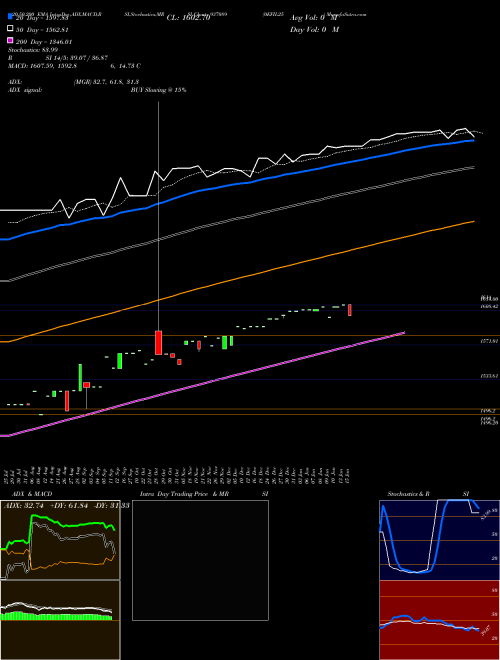Click the 'Intra Day Trading Price & MR' title
Image resolution: width=500 pixels, height=660 pixels.
pos(184,494)
